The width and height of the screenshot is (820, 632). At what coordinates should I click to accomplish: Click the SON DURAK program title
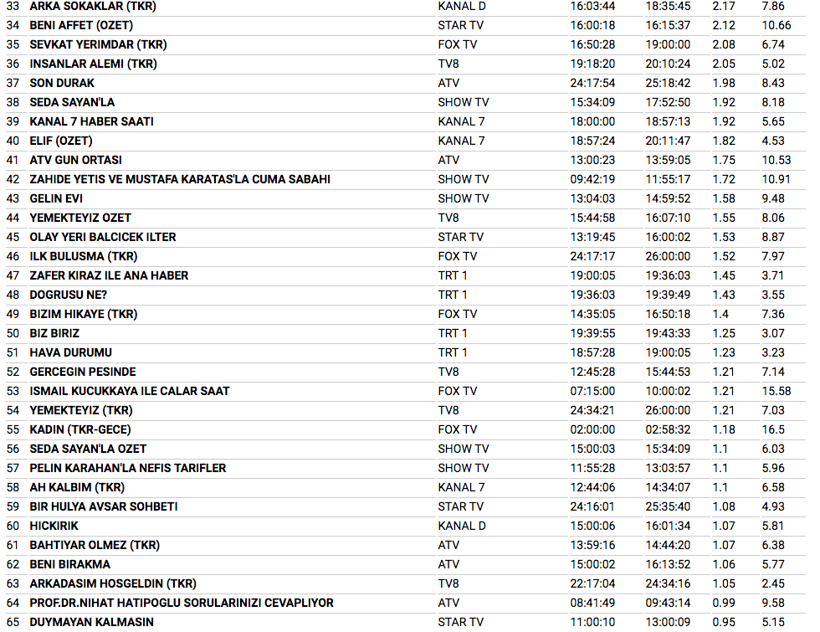(x=62, y=83)
